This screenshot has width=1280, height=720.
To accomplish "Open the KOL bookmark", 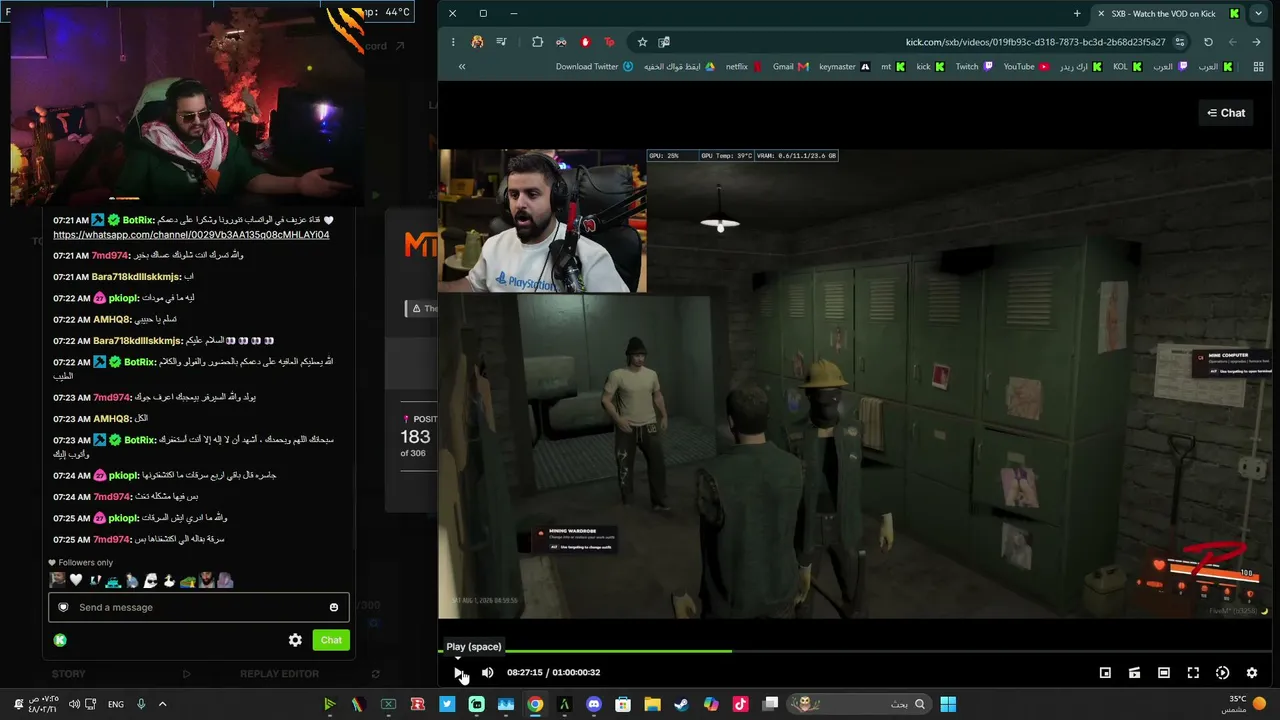I will pyautogui.click(x=1127, y=67).
